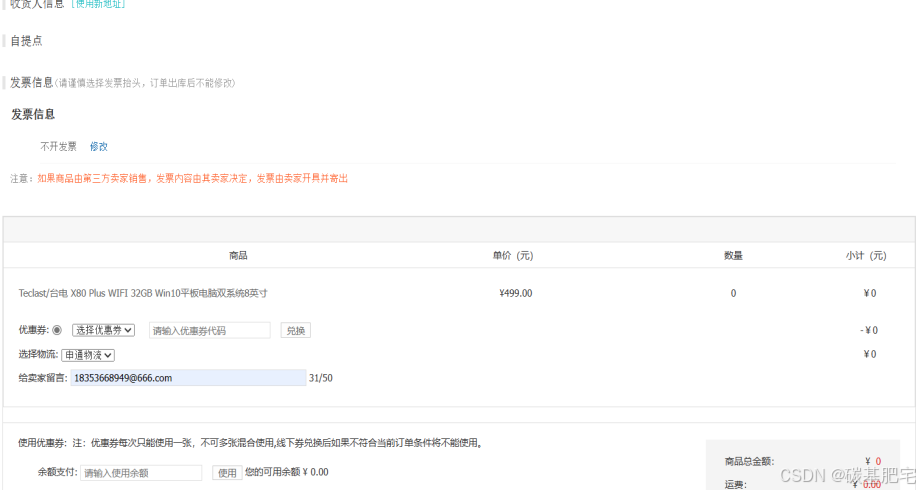Click the 使用 balance button

[x=227, y=473]
